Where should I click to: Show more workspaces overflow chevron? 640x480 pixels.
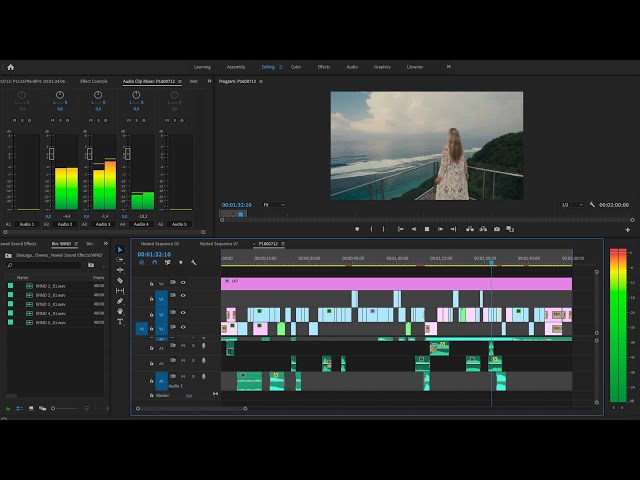pos(449,67)
